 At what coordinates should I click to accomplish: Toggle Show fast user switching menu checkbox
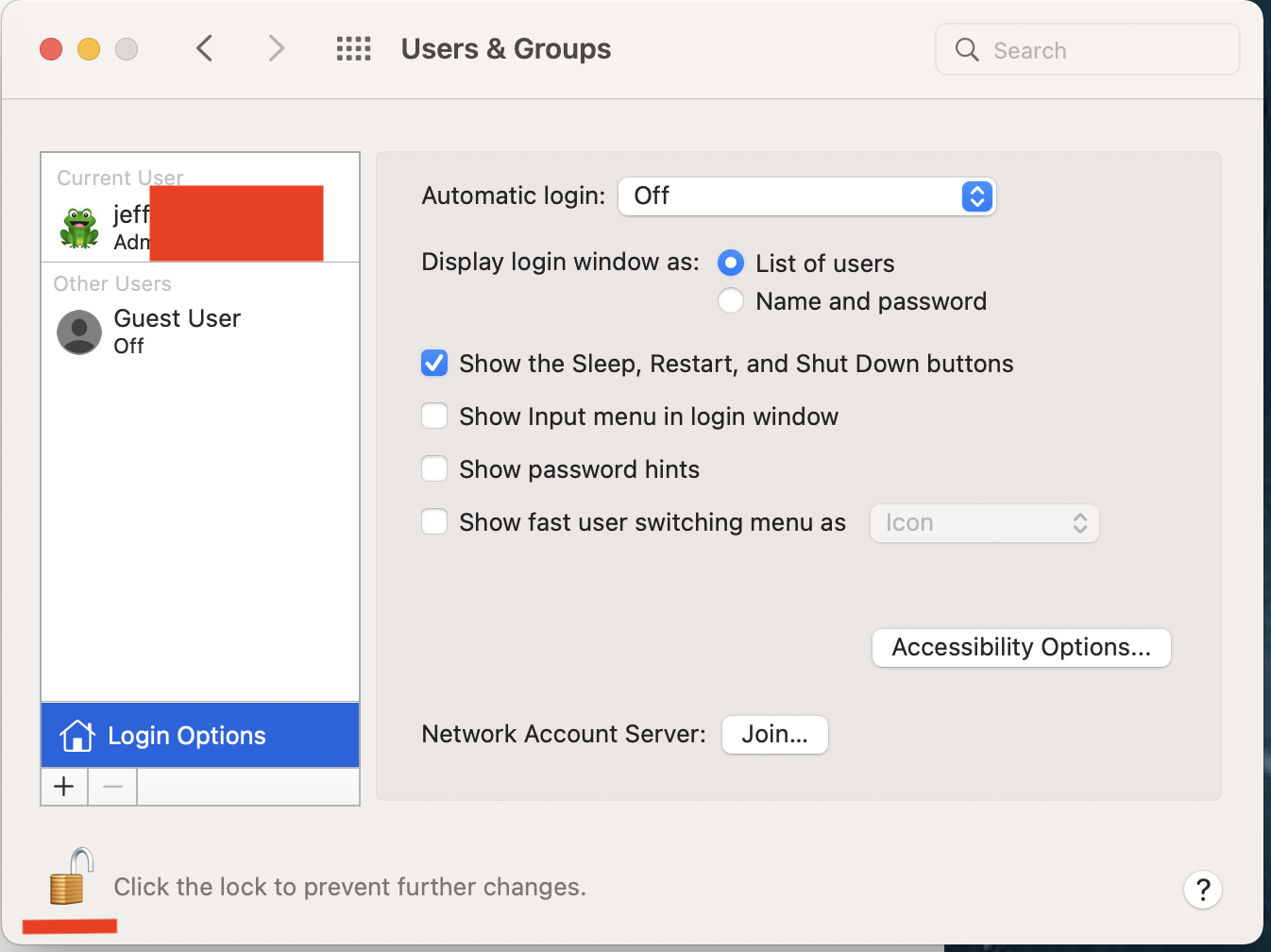pyautogui.click(x=434, y=522)
